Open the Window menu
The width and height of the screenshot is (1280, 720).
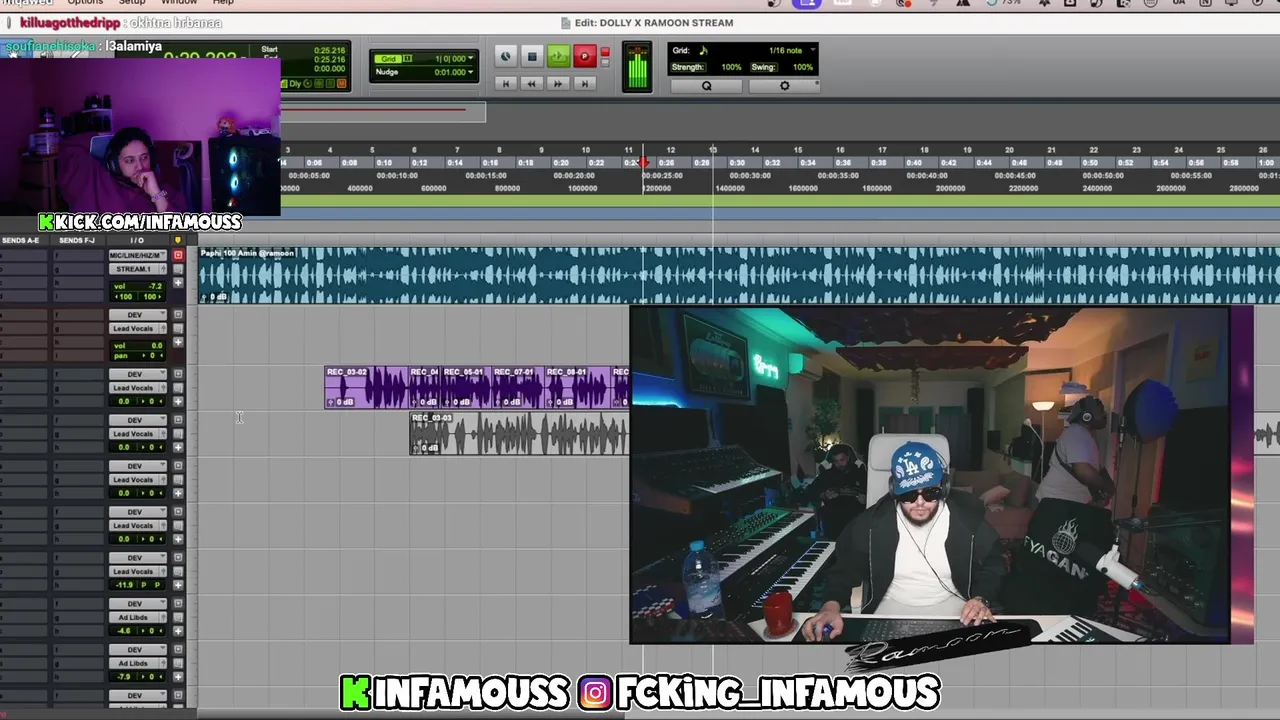pos(179,3)
